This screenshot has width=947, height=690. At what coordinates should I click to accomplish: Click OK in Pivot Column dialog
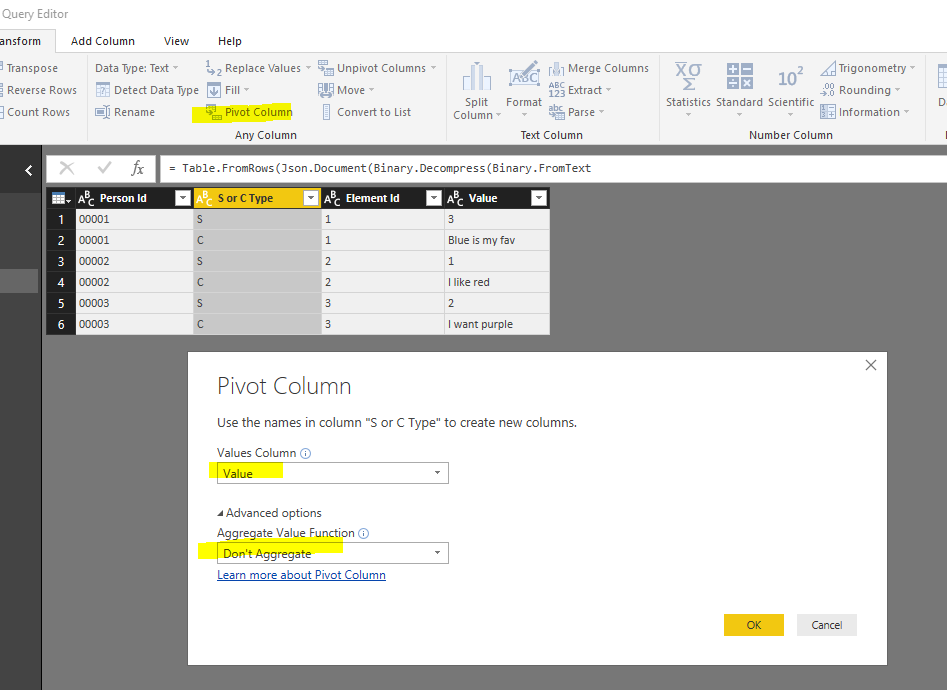pos(754,625)
